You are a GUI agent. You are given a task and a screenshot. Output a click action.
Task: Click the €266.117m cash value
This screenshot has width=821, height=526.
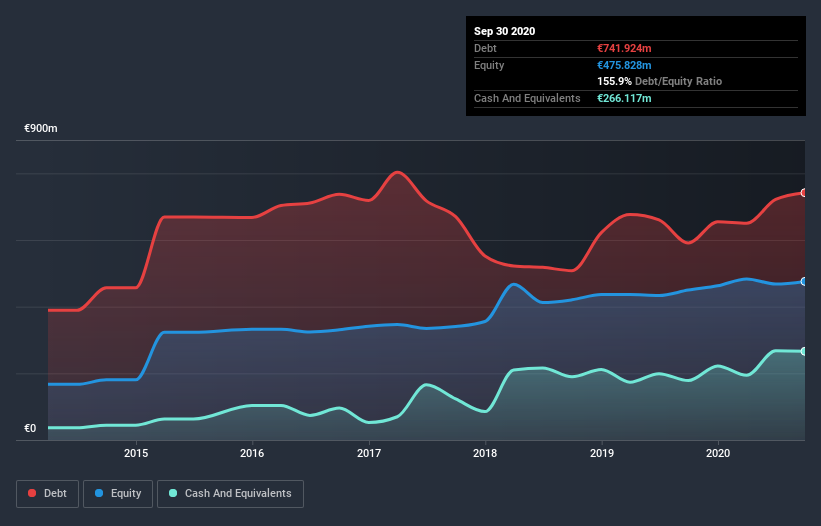[x=624, y=98]
